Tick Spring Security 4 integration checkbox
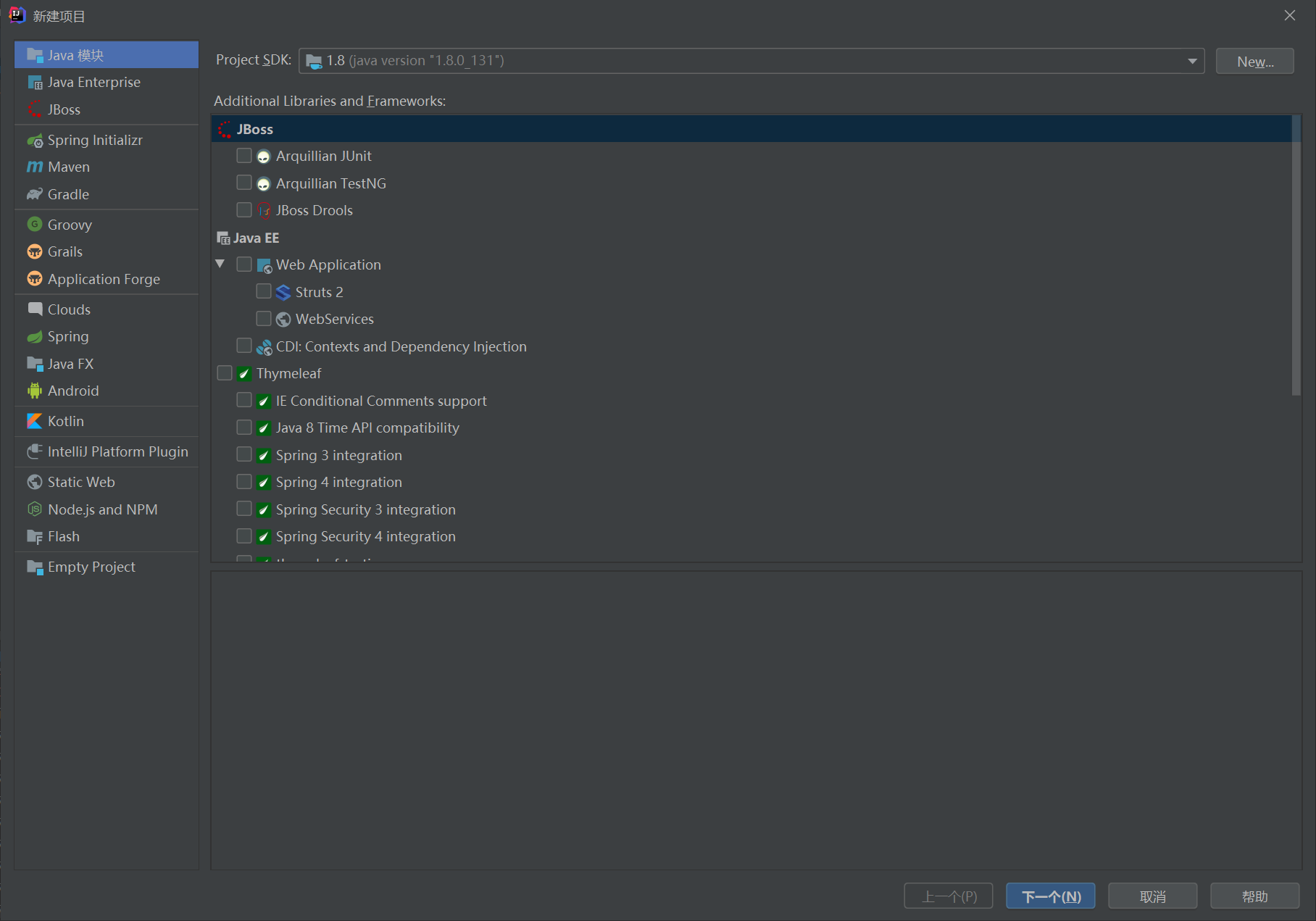The image size is (1316, 921). tap(244, 536)
